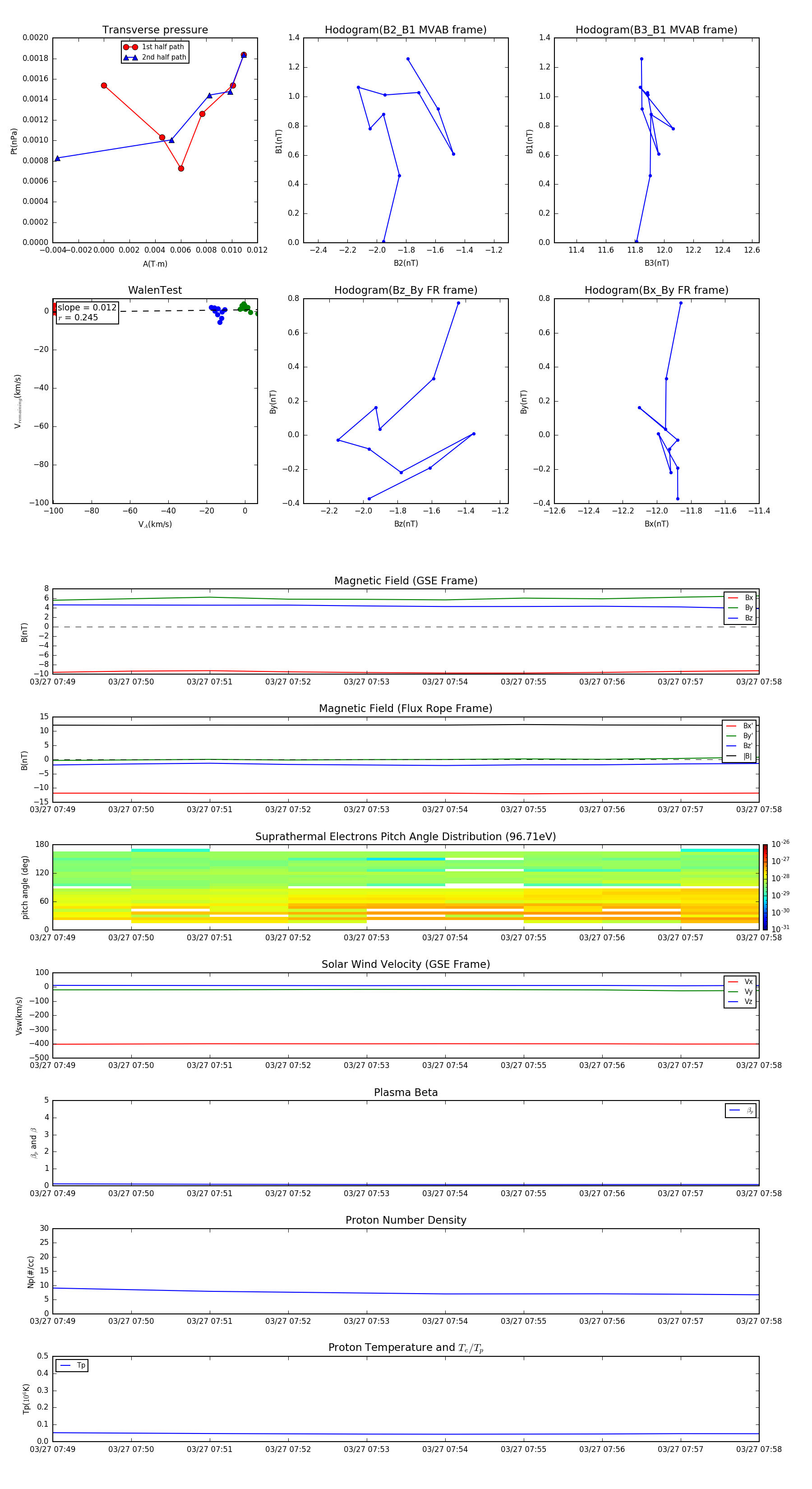Image resolution: width=812 pixels, height=1489 pixels.
Task: Select '|B|' in the Flux Rope legend
Action: pyautogui.click(x=740, y=756)
